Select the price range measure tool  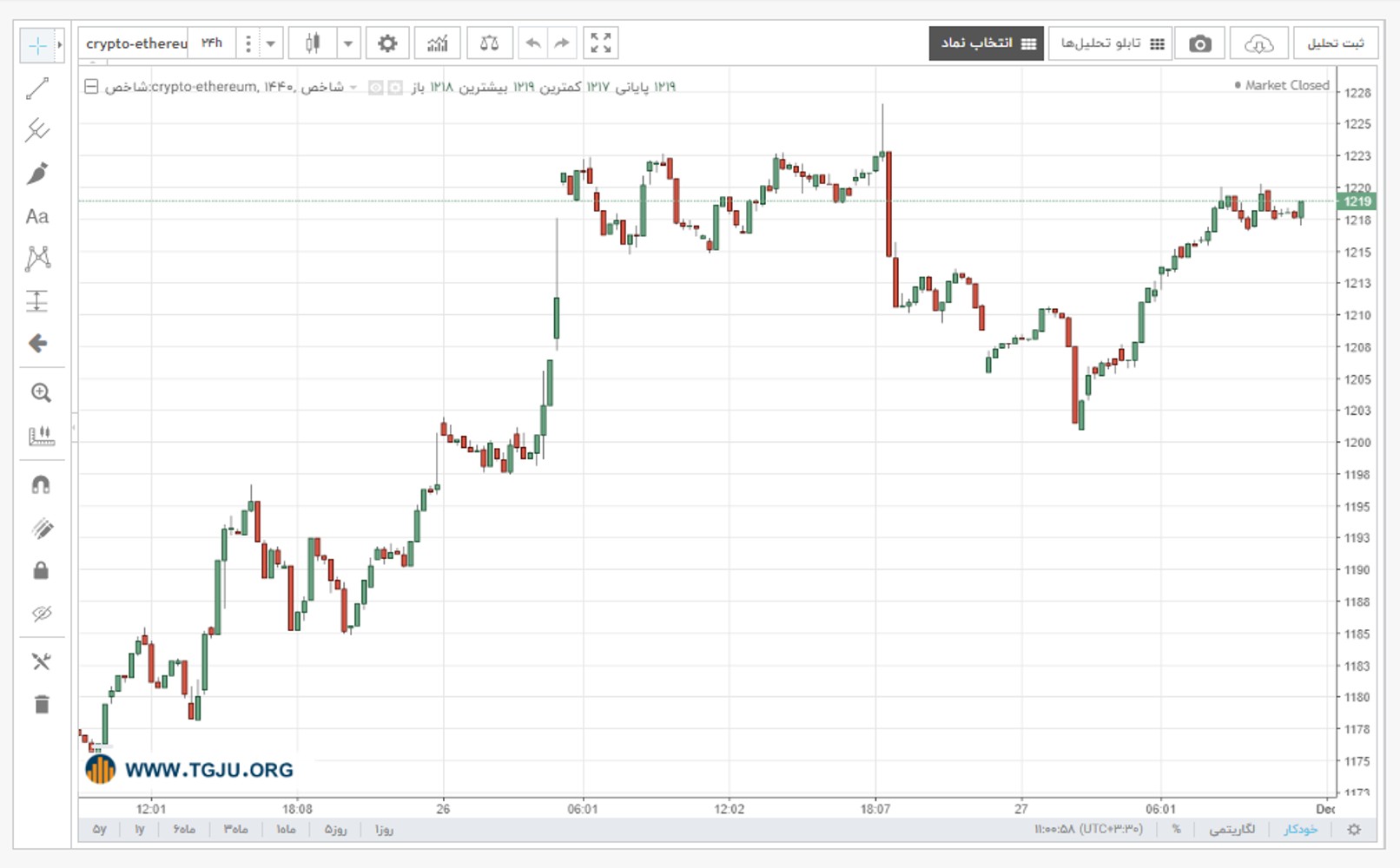(x=37, y=300)
